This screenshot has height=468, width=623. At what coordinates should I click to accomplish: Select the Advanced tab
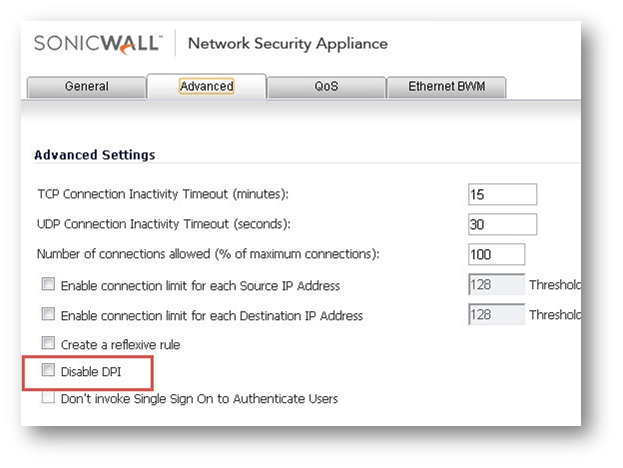(206, 87)
